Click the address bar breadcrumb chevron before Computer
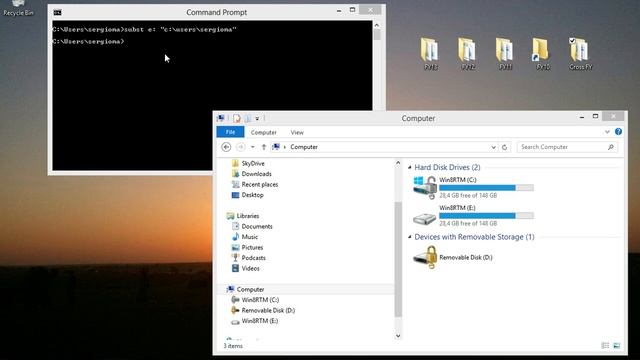The width and height of the screenshot is (640, 360). (285, 147)
